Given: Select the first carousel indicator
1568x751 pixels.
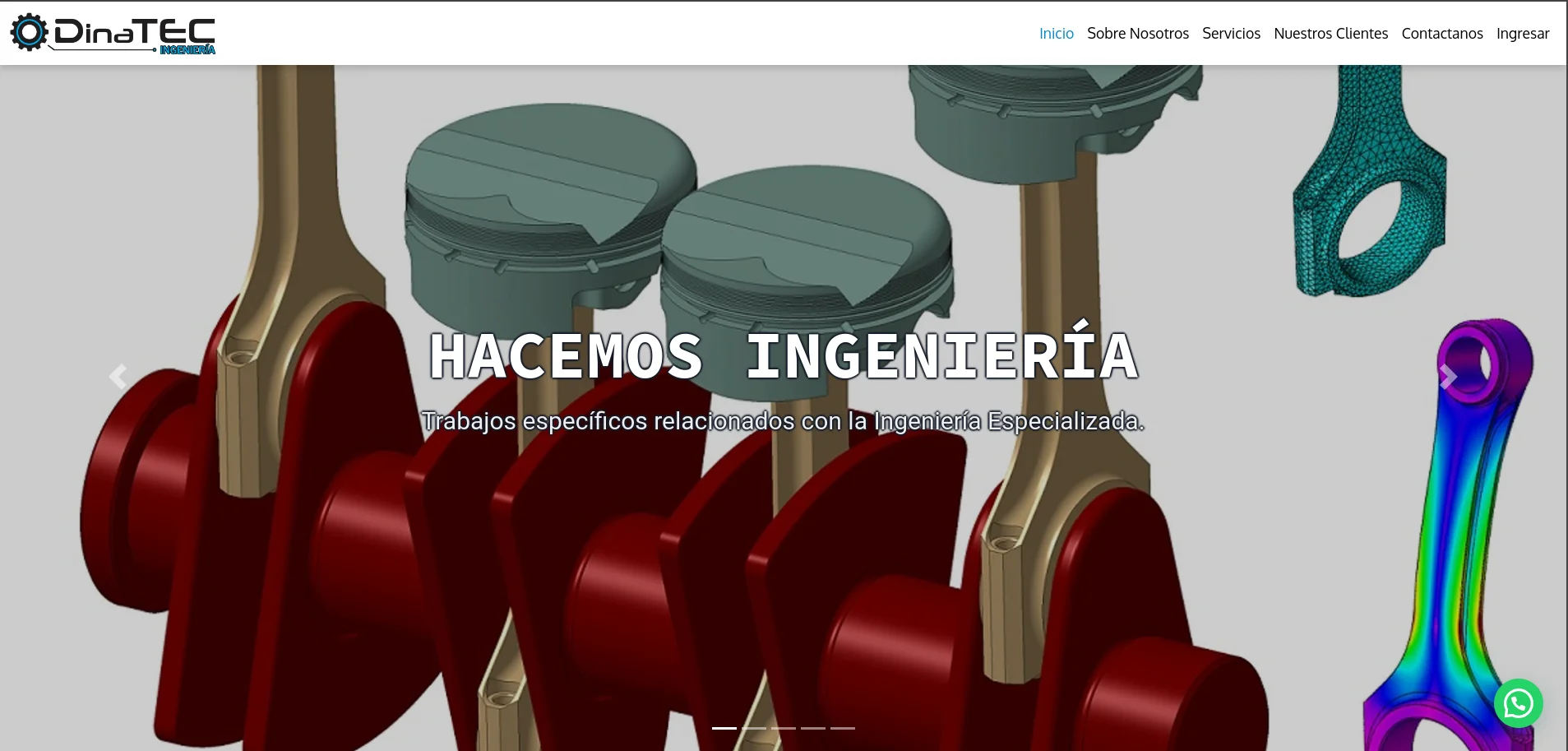Looking at the screenshot, I should tap(724, 728).
